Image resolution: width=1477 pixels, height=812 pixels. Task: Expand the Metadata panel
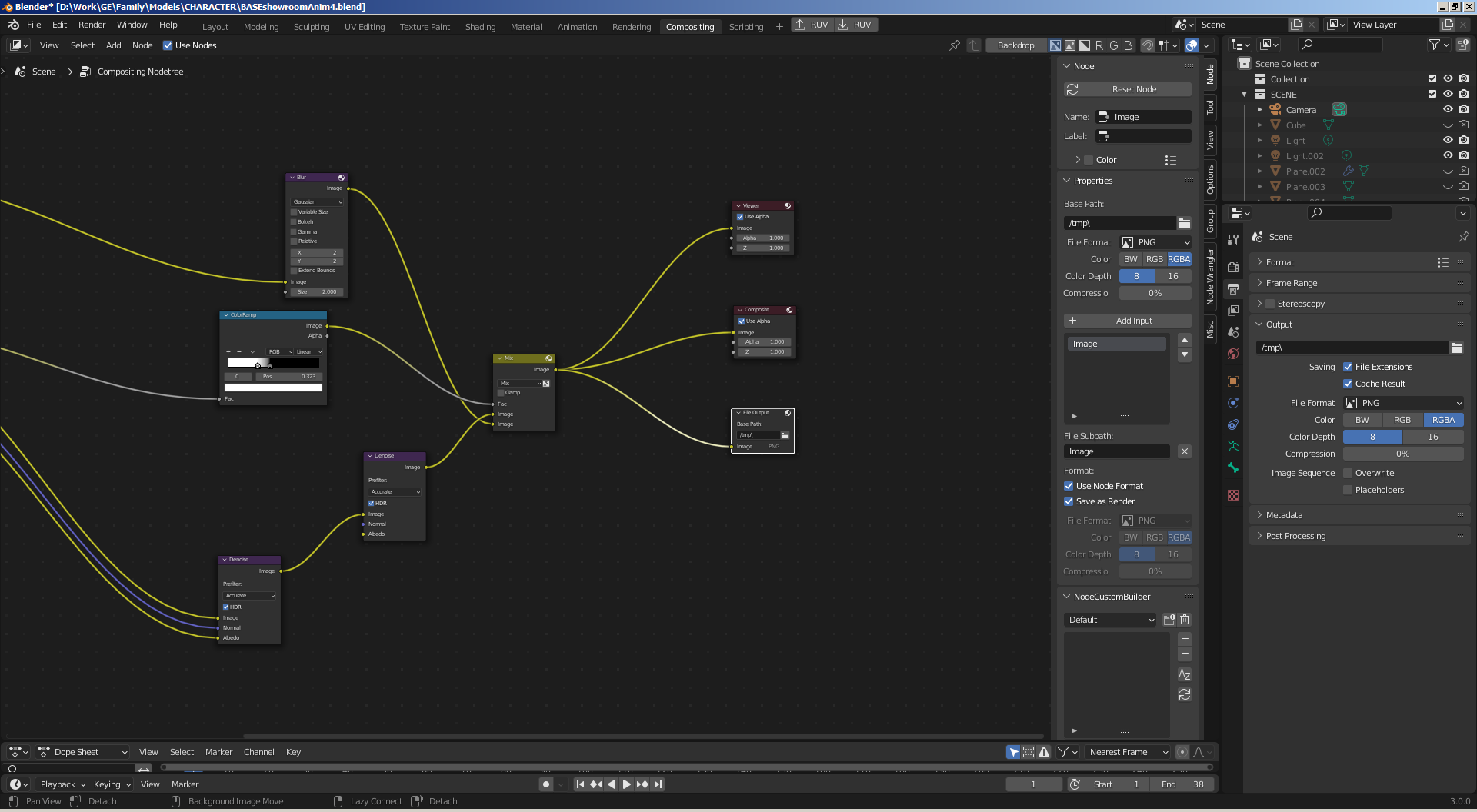[x=1284, y=515]
